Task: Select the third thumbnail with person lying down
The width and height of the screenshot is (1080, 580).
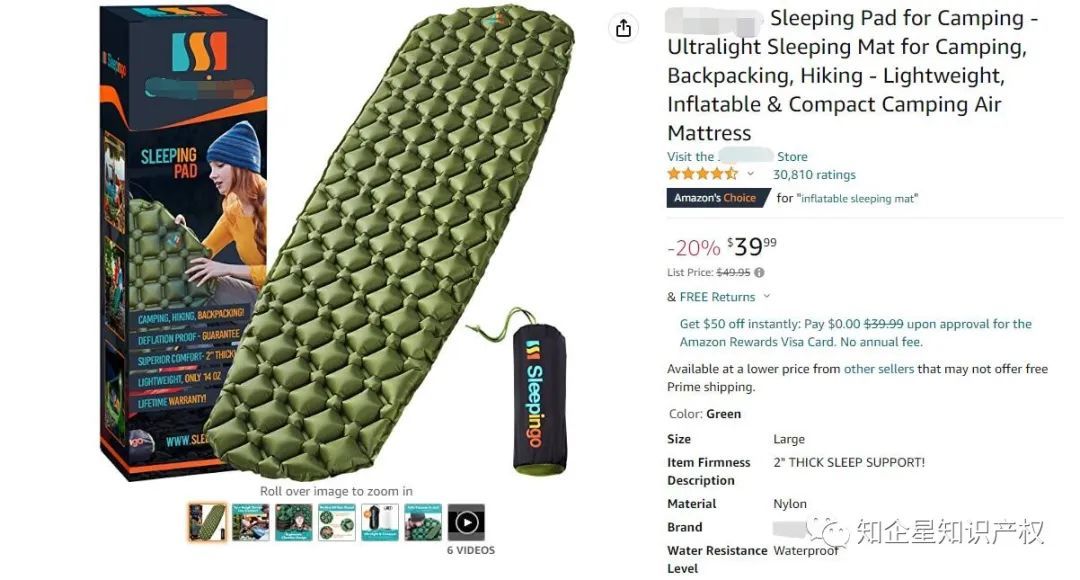Action: (294, 522)
